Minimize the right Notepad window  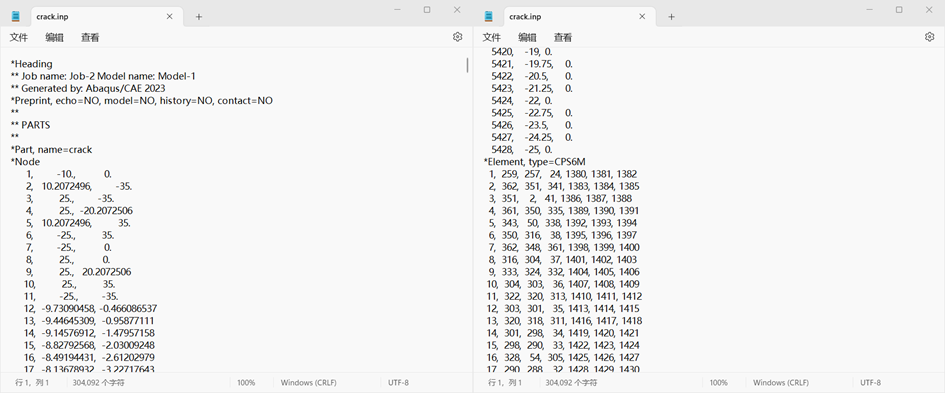(x=870, y=10)
